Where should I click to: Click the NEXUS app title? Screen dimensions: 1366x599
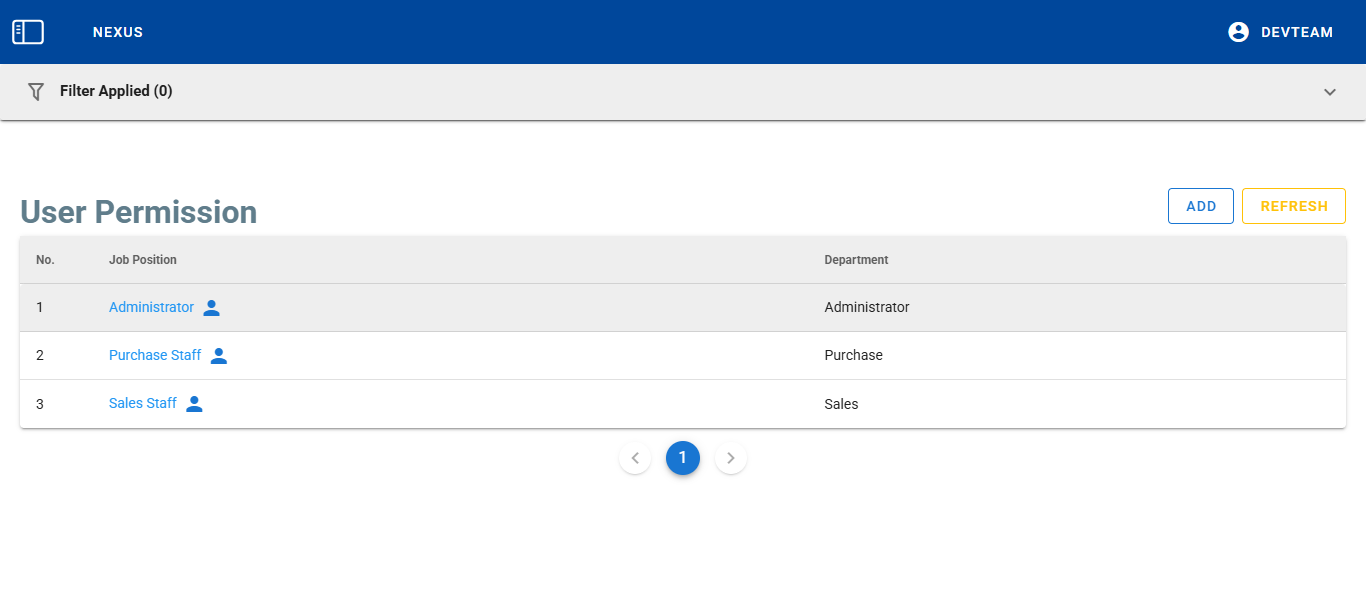point(118,32)
